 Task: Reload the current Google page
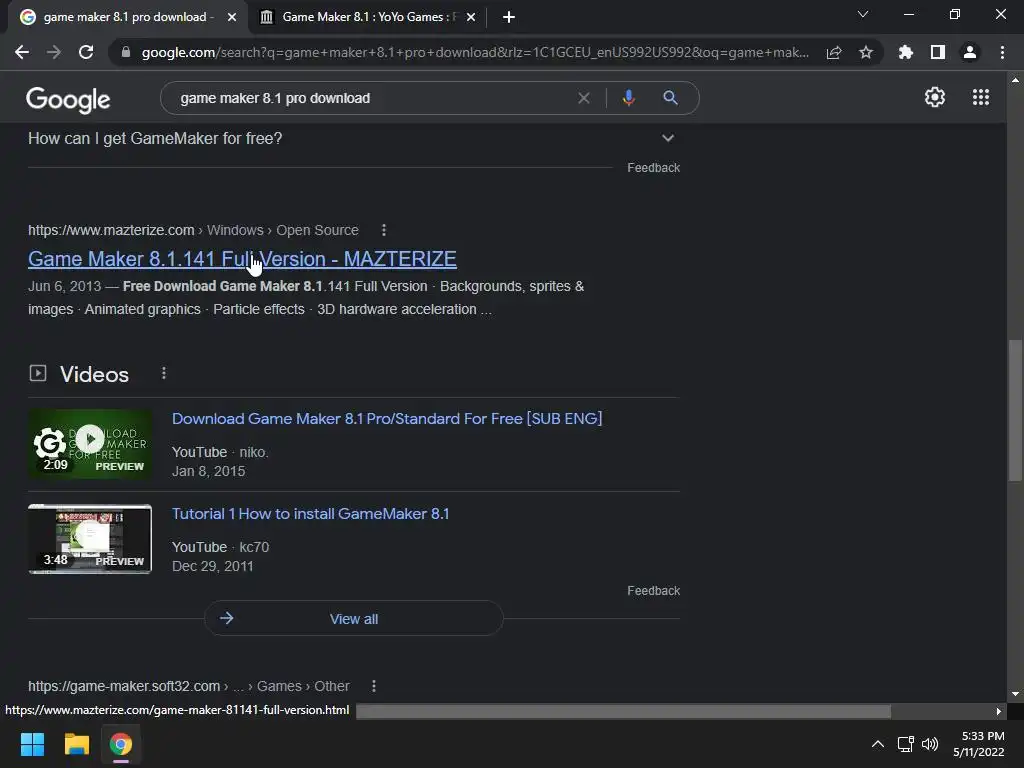[x=86, y=52]
